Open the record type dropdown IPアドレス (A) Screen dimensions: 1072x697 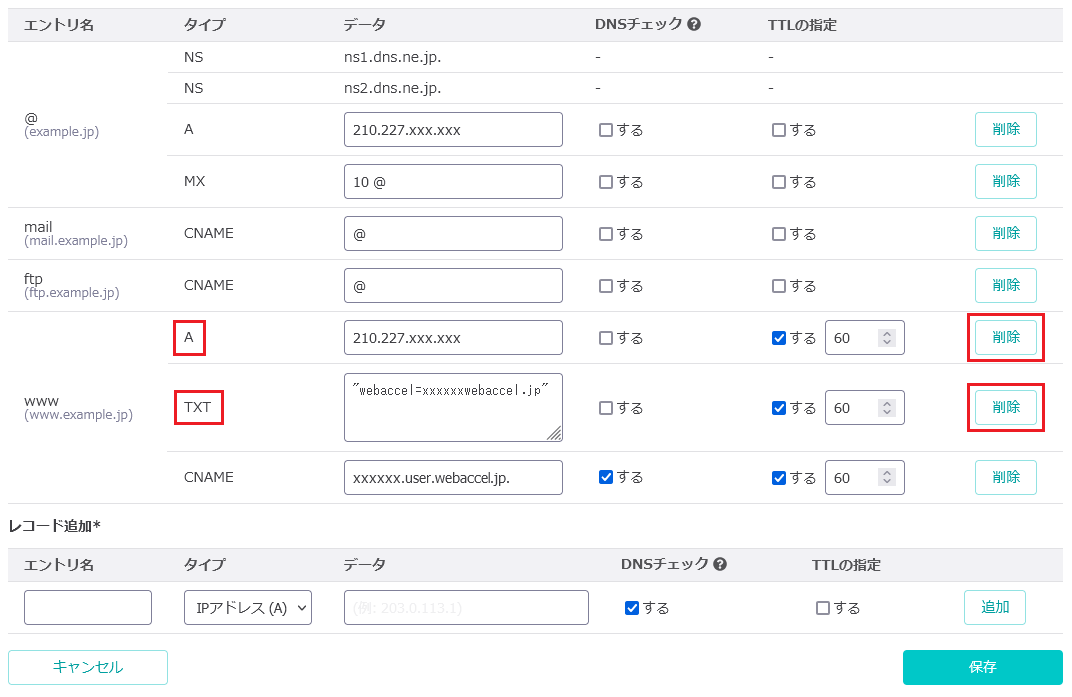[x=247, y=607]
